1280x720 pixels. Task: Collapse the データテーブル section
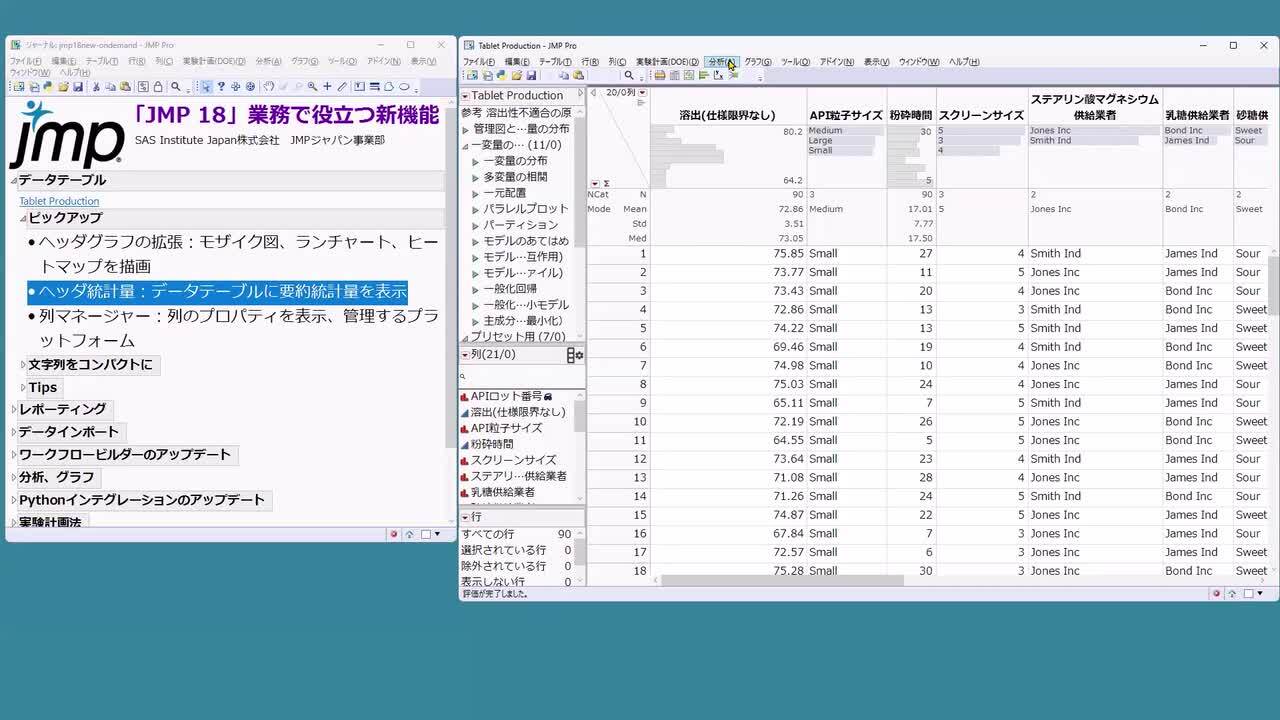click(x=14, y=180)
